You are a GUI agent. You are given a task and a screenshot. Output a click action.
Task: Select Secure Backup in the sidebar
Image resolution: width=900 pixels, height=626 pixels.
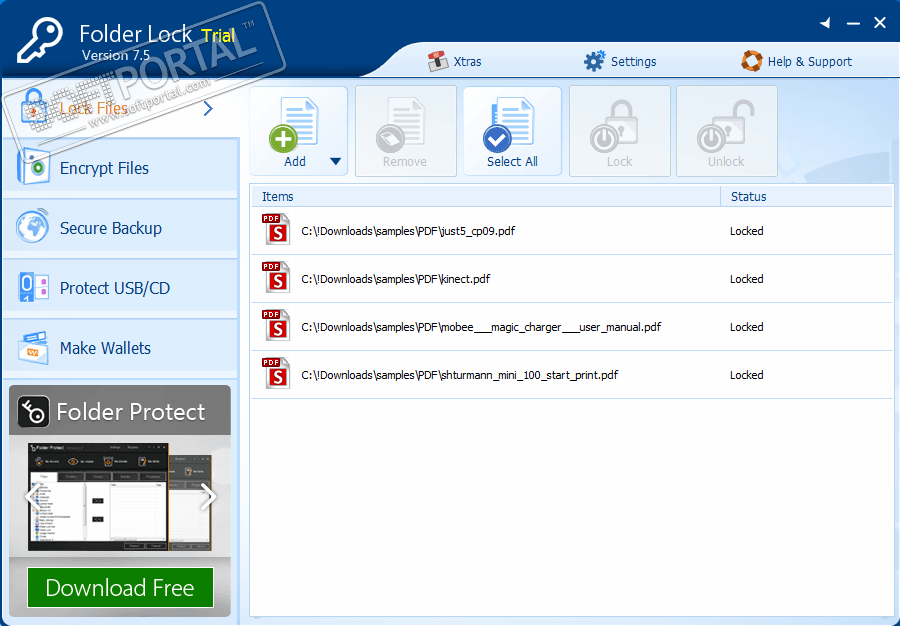tap(120, 228)
